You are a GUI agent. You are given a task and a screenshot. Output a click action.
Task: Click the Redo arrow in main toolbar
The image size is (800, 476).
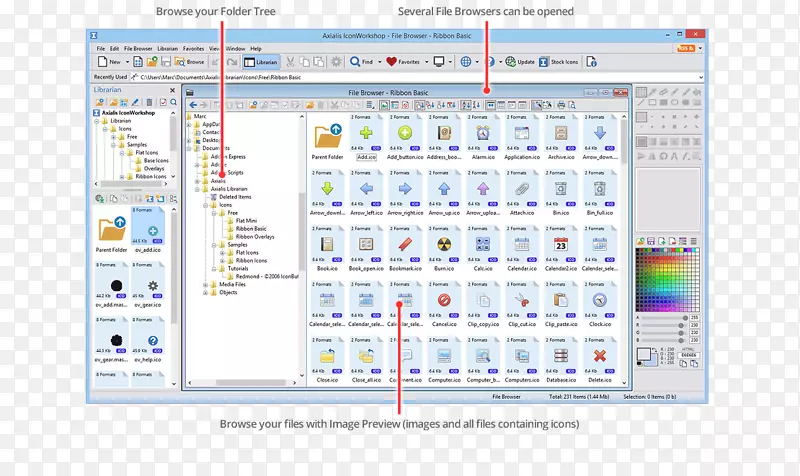click(x=232, y=62)
